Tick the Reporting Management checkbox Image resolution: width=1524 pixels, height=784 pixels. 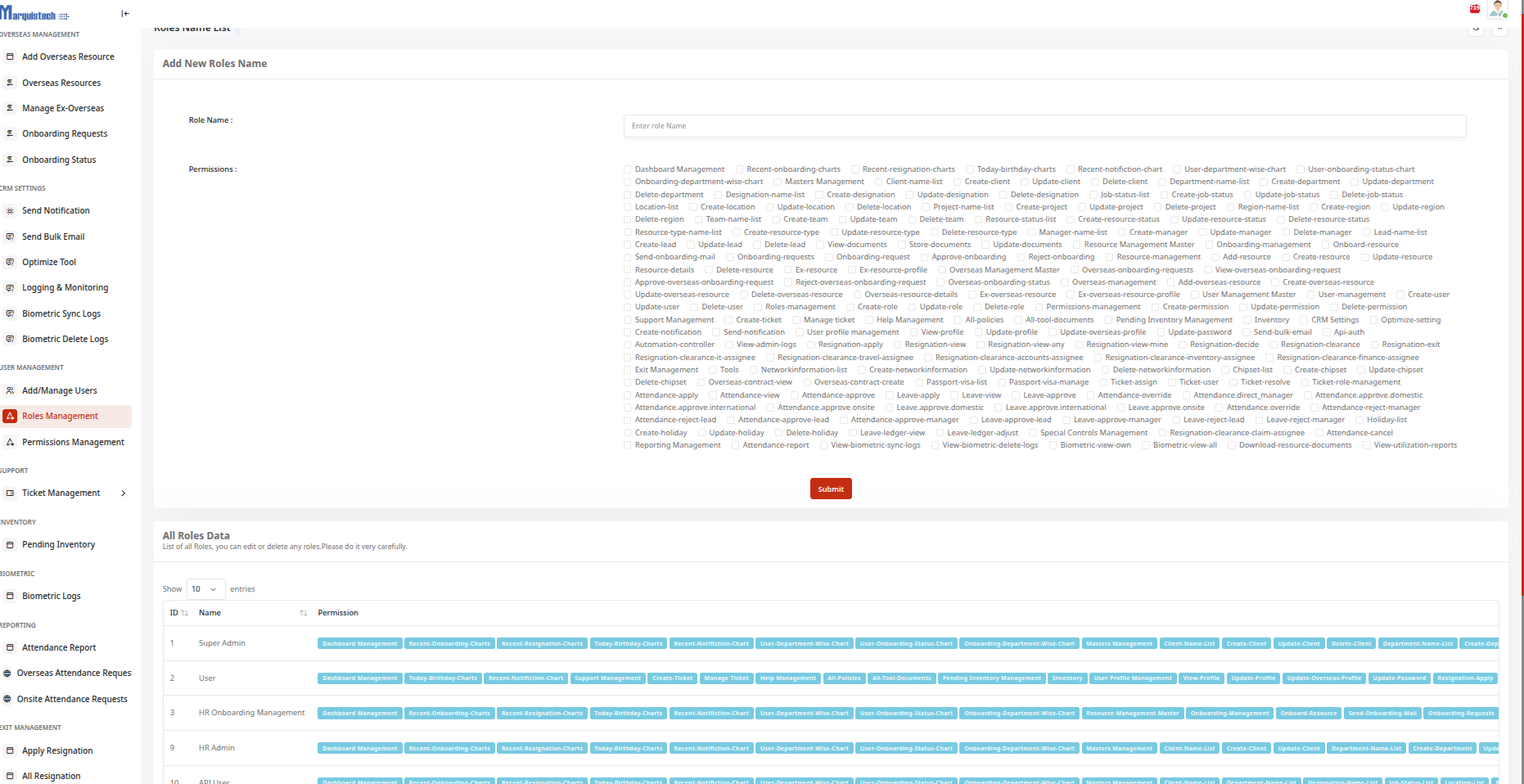[628, 446]
